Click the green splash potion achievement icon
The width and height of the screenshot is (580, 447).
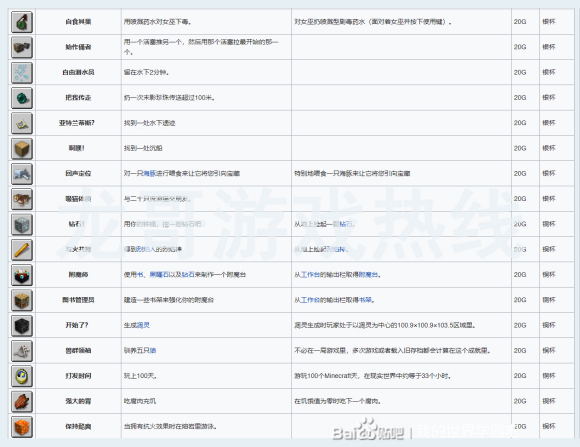22,22
